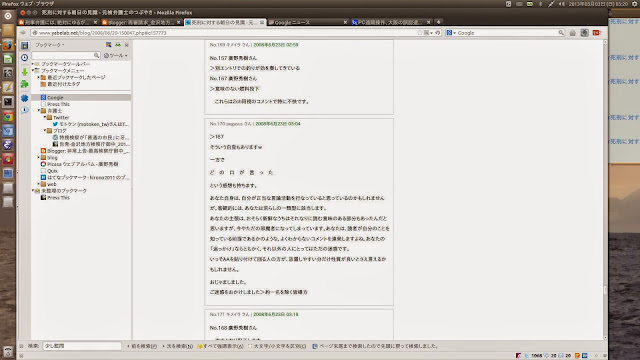Reload the current page
This screenshot has width=640, height=360.
coord(438,33)
